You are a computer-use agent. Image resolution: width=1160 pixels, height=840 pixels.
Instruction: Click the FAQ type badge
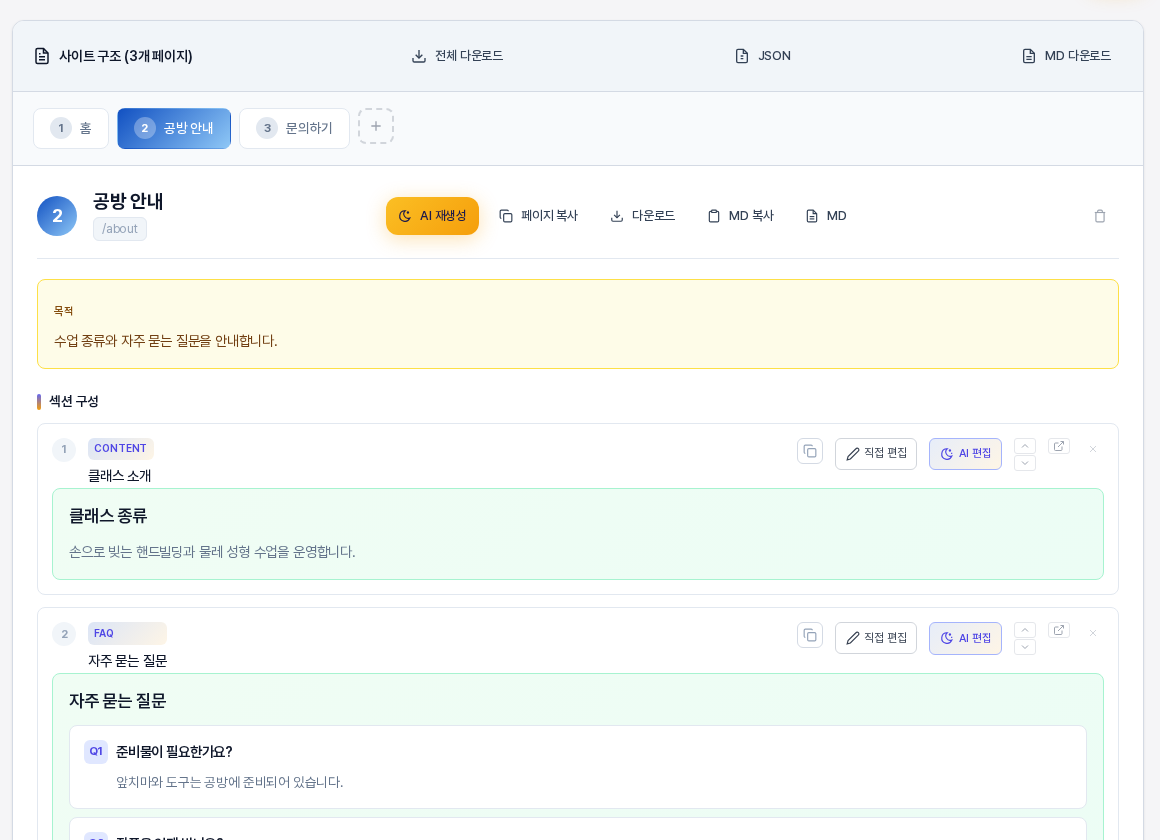[x=127, y=634]
